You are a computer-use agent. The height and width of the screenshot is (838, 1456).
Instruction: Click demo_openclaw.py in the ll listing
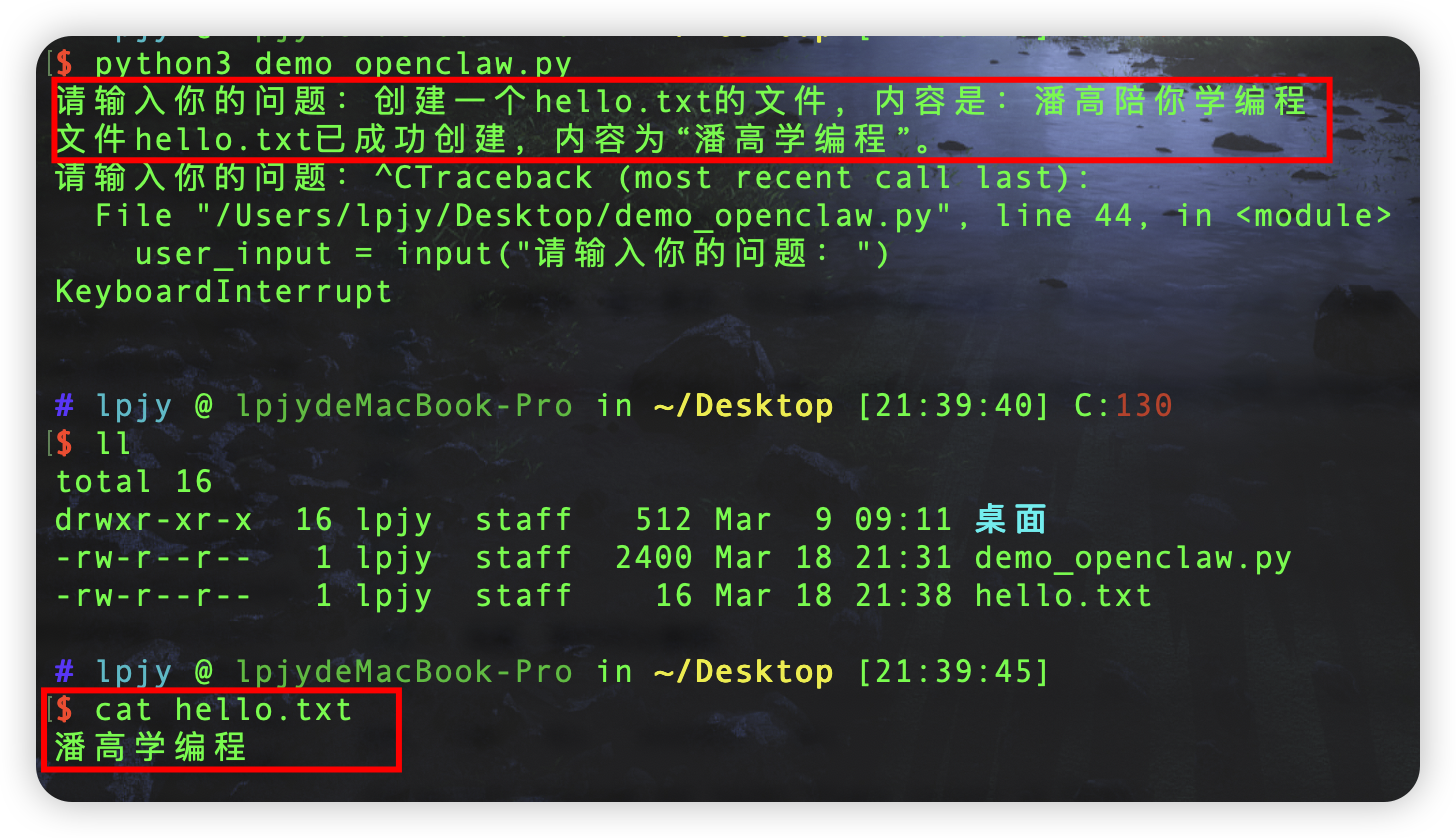(x=1133, y=558)
